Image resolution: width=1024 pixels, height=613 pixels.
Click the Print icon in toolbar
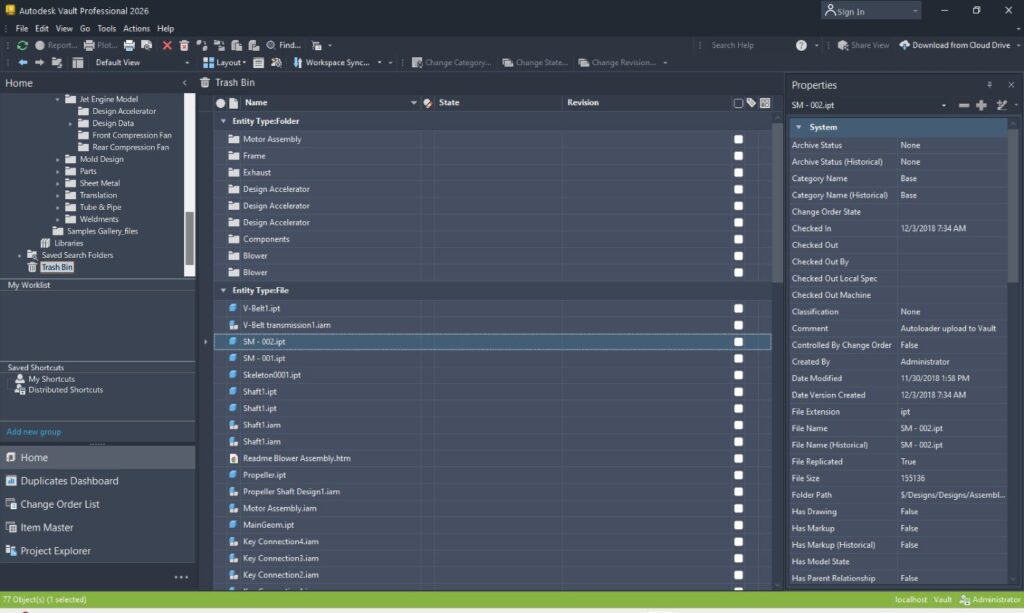[x=130, y=45]
